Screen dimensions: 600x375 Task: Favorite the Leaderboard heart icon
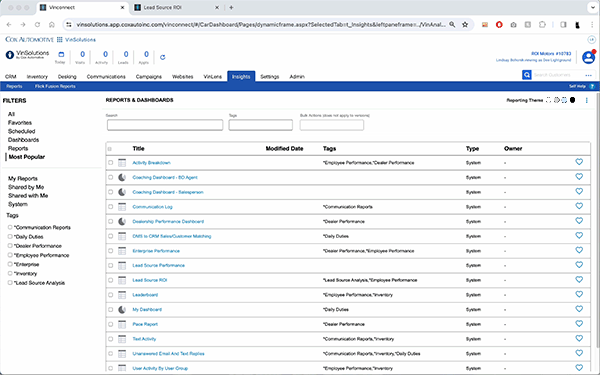579,294
